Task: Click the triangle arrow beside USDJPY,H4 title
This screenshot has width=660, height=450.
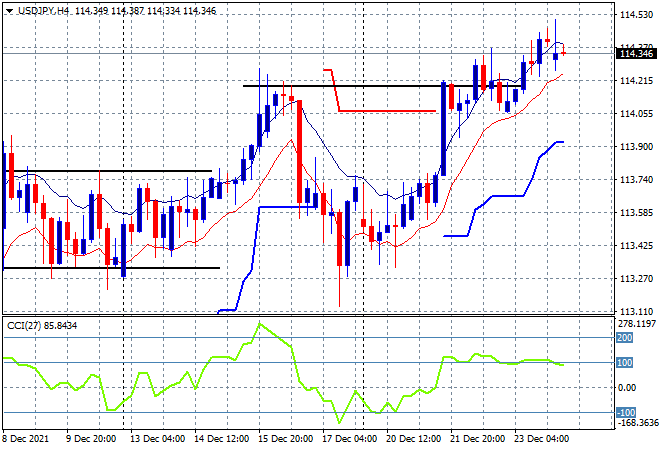Action: point(9,11)
